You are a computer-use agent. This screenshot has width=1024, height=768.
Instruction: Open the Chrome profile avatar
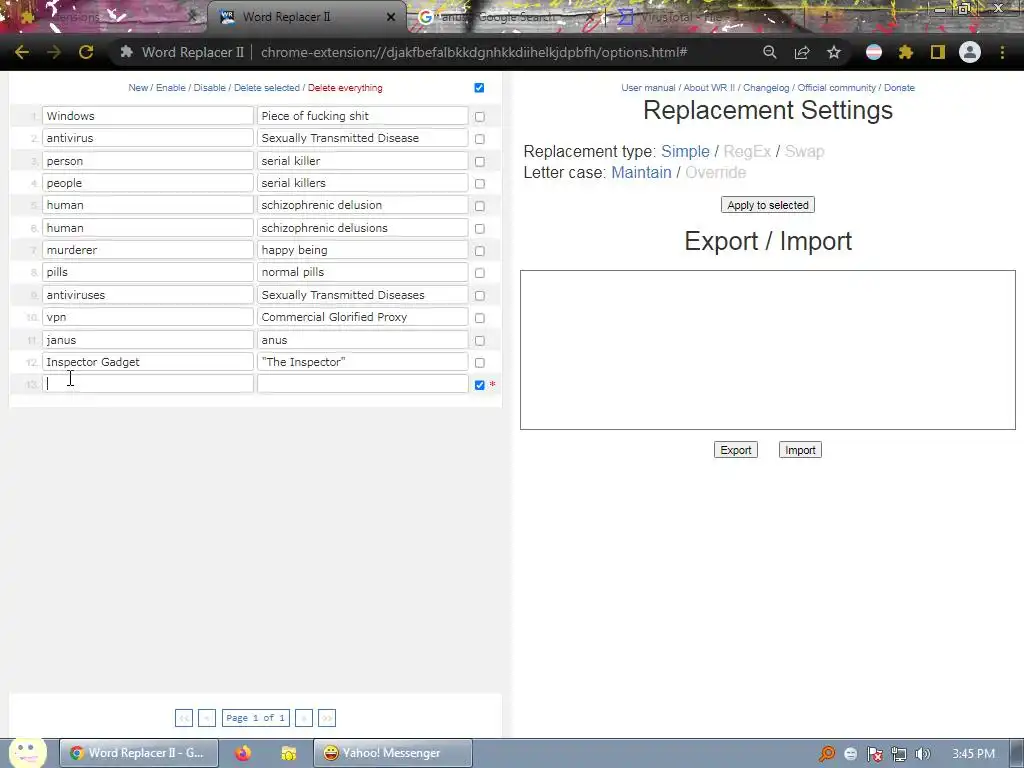pyautogui.click(x=970, y=52)
